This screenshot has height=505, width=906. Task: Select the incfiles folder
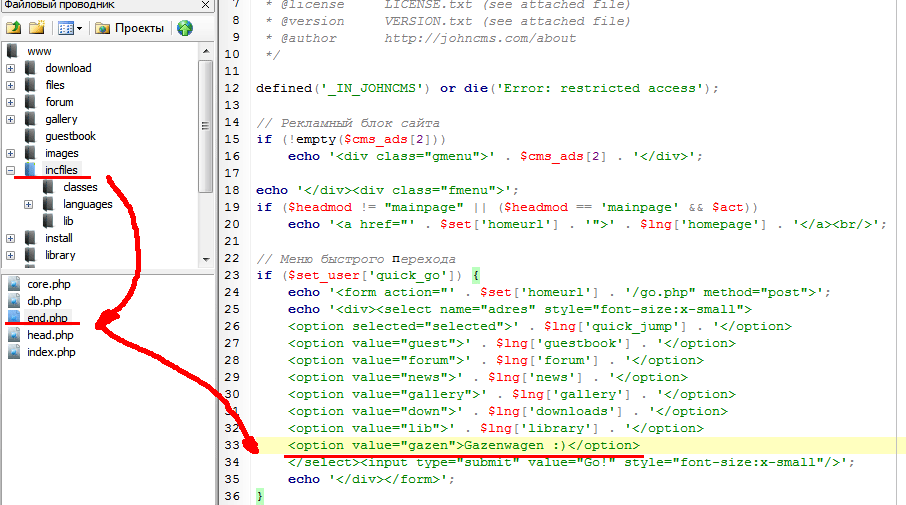click(61, 170)
